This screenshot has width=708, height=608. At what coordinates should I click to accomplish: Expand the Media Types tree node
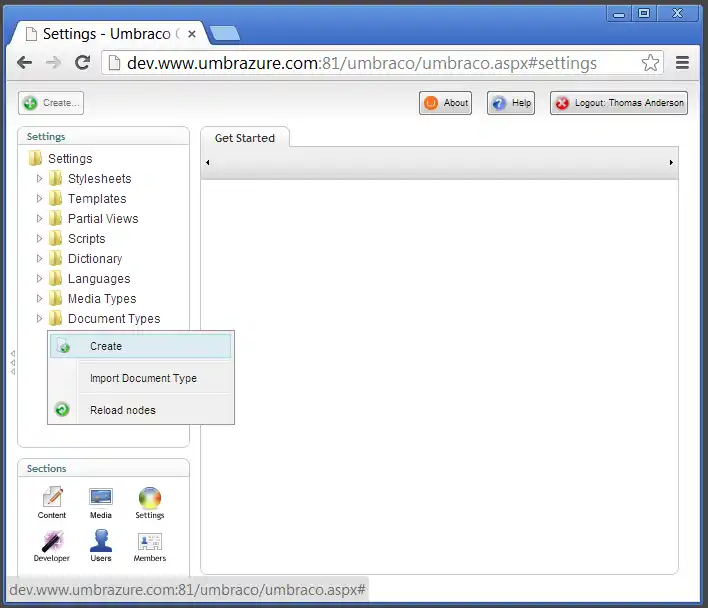[39, 298]
